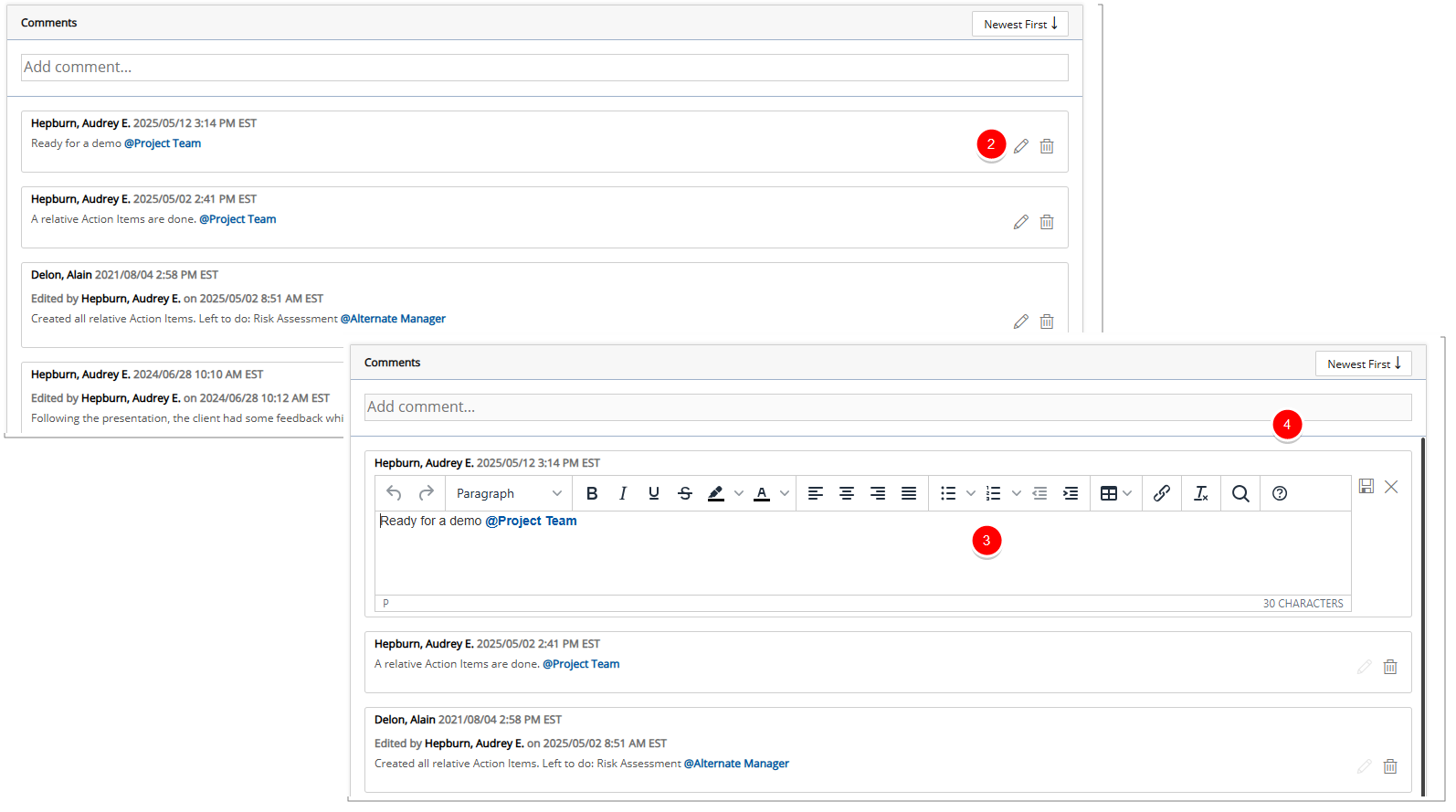Insert a link with chain icon
The image size is (1456, 812).
click(1162, 493)
